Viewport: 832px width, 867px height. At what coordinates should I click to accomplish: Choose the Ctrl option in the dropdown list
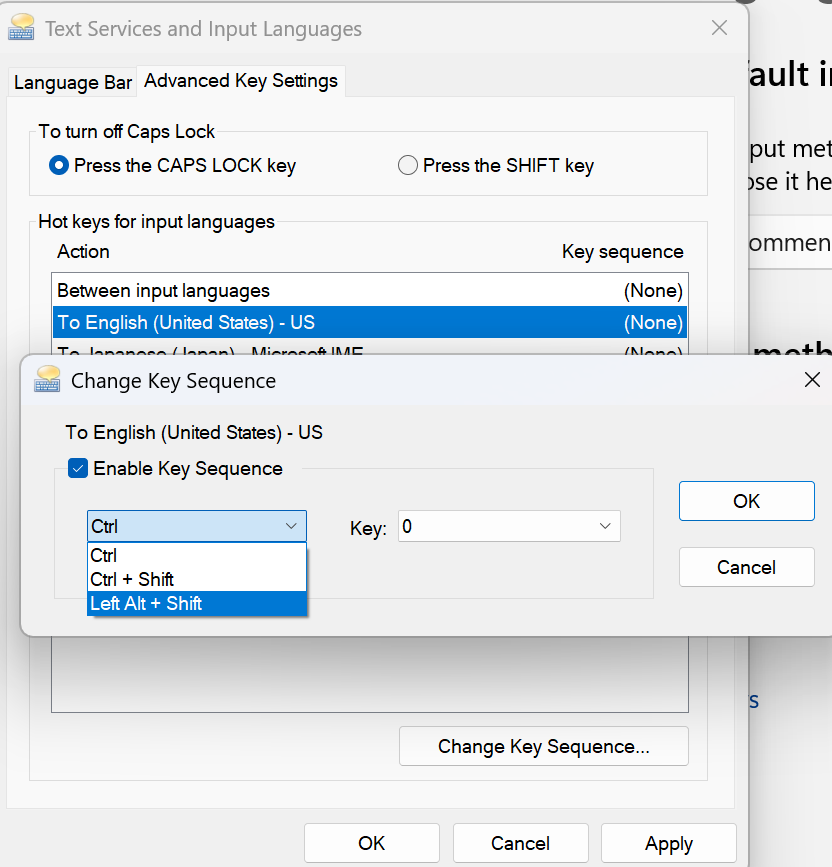tap(197, 555)
